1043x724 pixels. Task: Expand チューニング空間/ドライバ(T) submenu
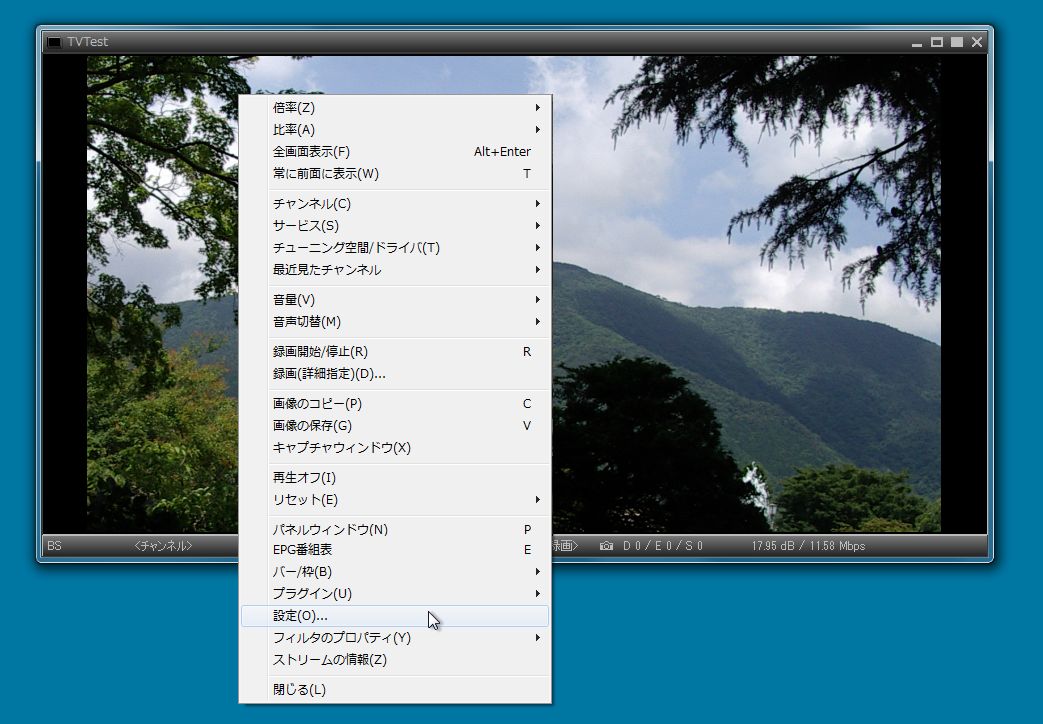pyautogui.click(x=395, y=248)
